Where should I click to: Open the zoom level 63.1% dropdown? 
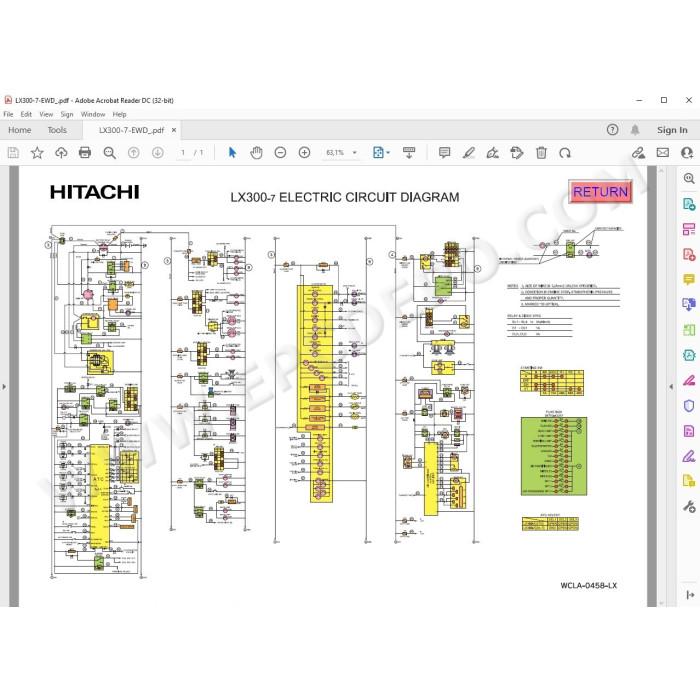click(x=355, y=153)
